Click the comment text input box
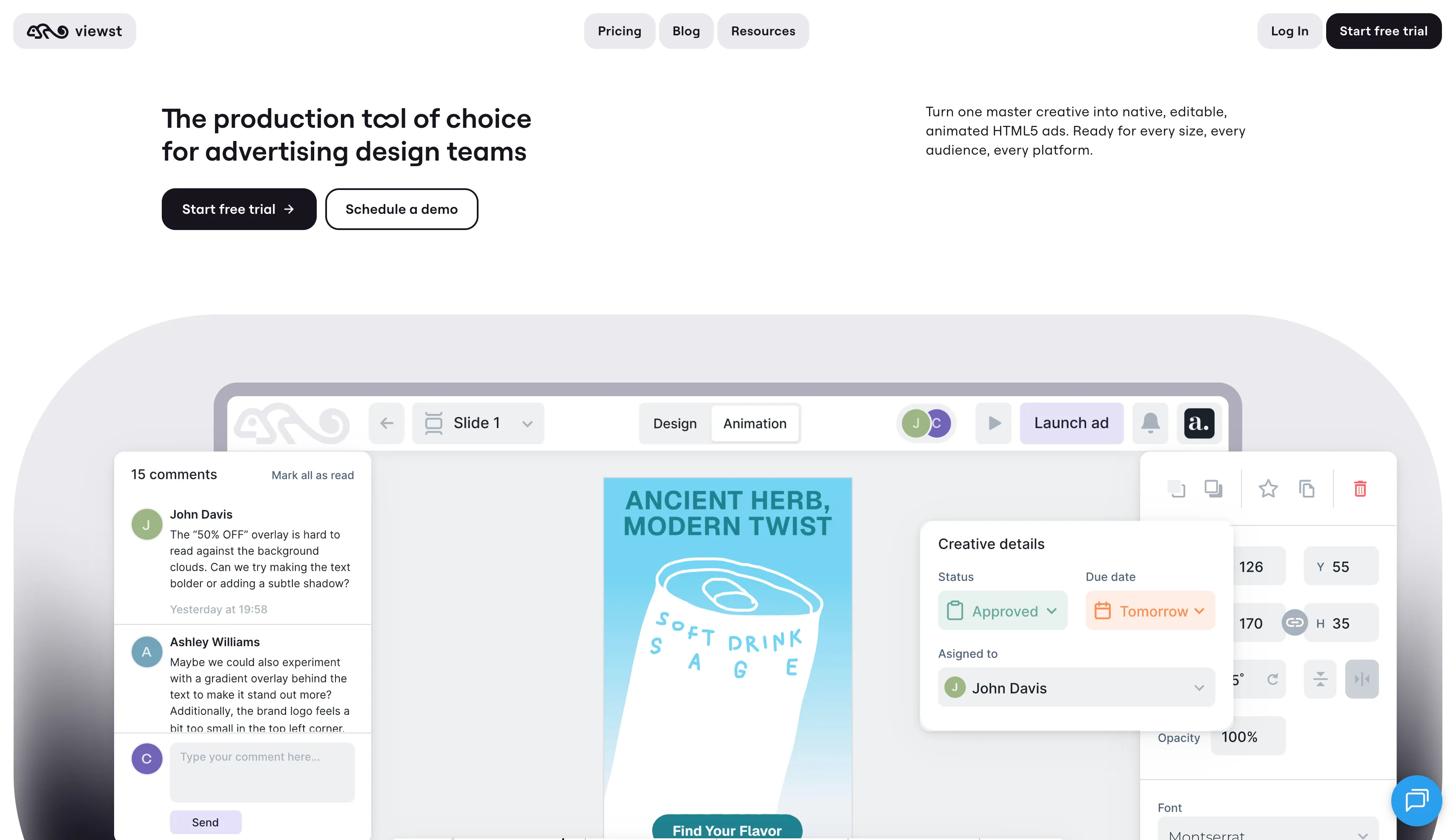1456x840 pixels. point(262,771)
